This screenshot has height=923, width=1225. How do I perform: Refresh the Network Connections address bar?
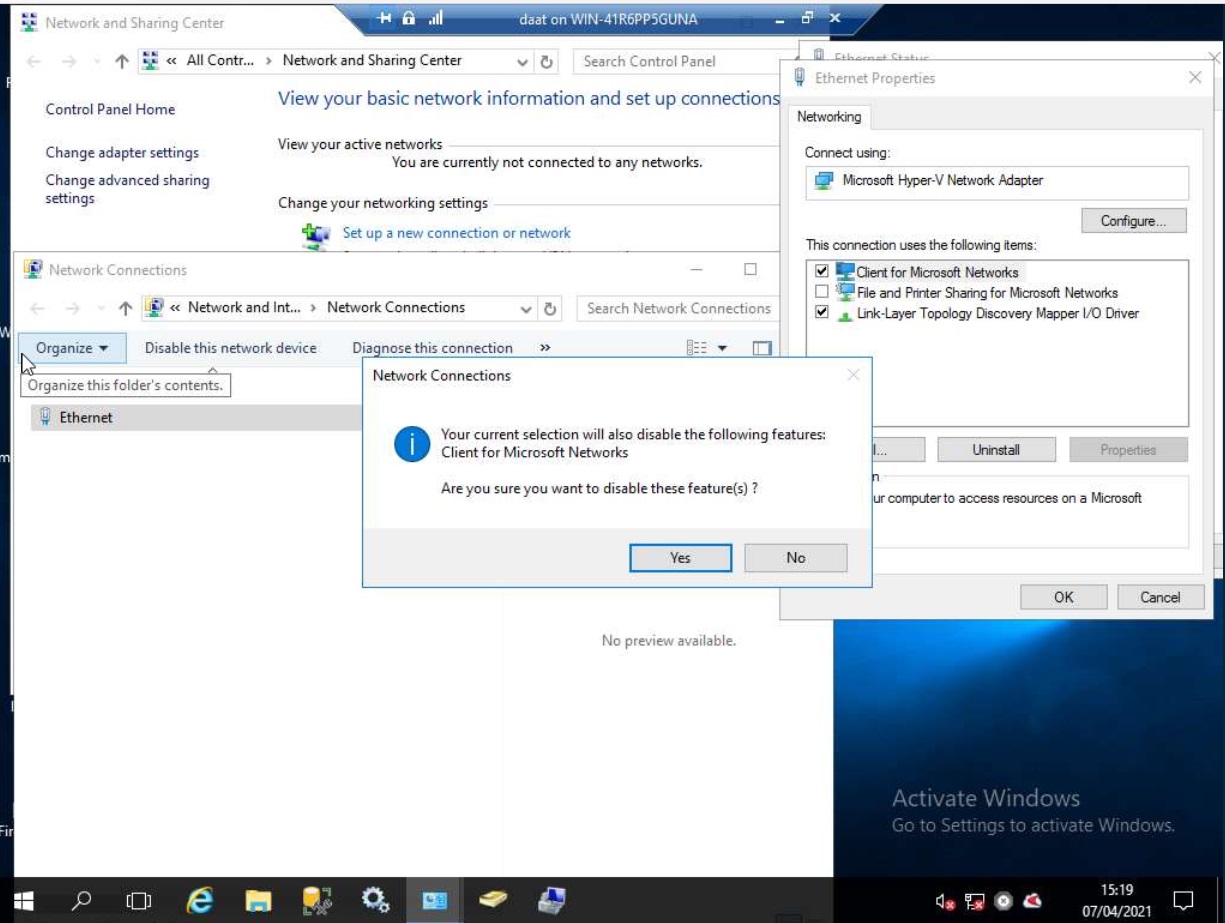click(551, 308)
